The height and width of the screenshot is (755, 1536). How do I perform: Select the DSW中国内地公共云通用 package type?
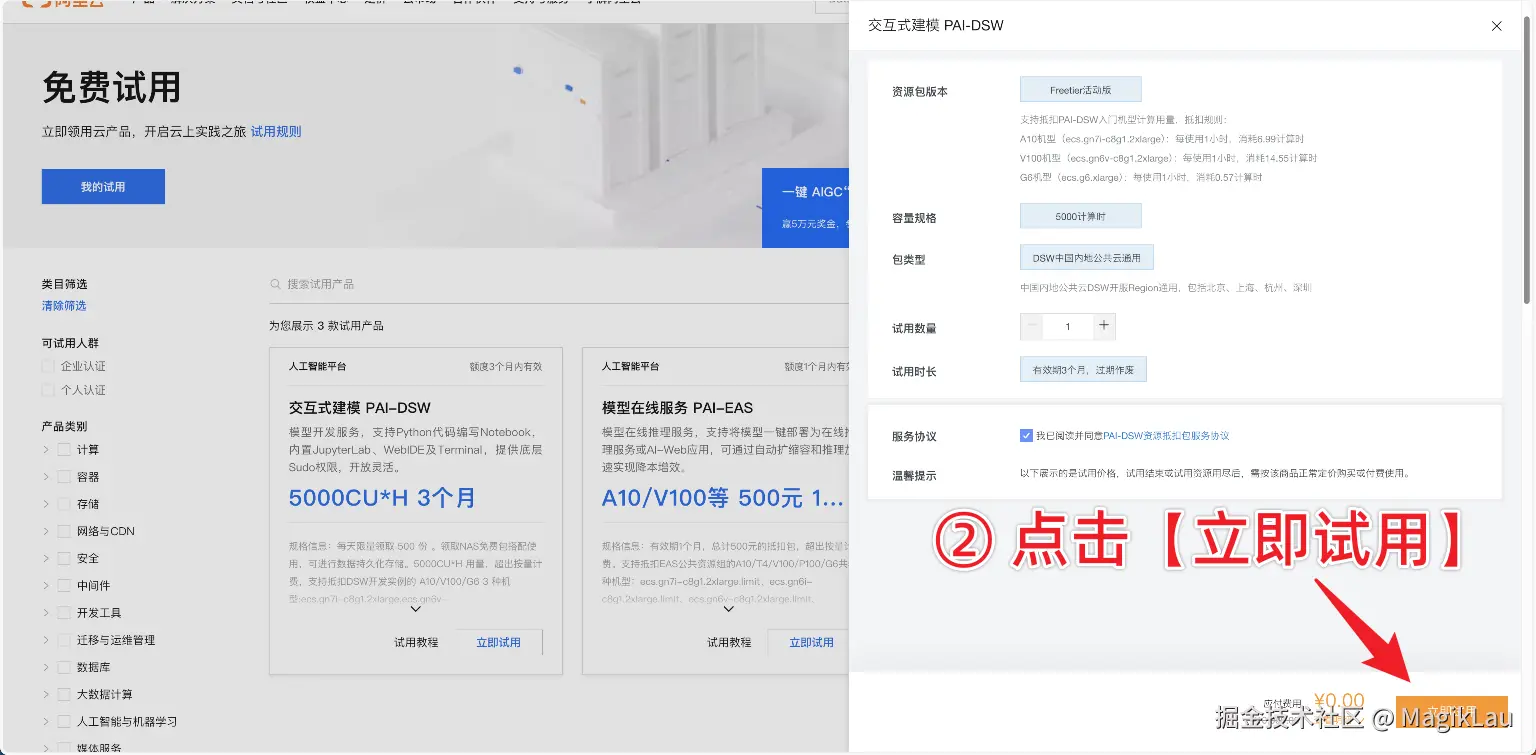pyautogui.click(x=1087, y=257)
